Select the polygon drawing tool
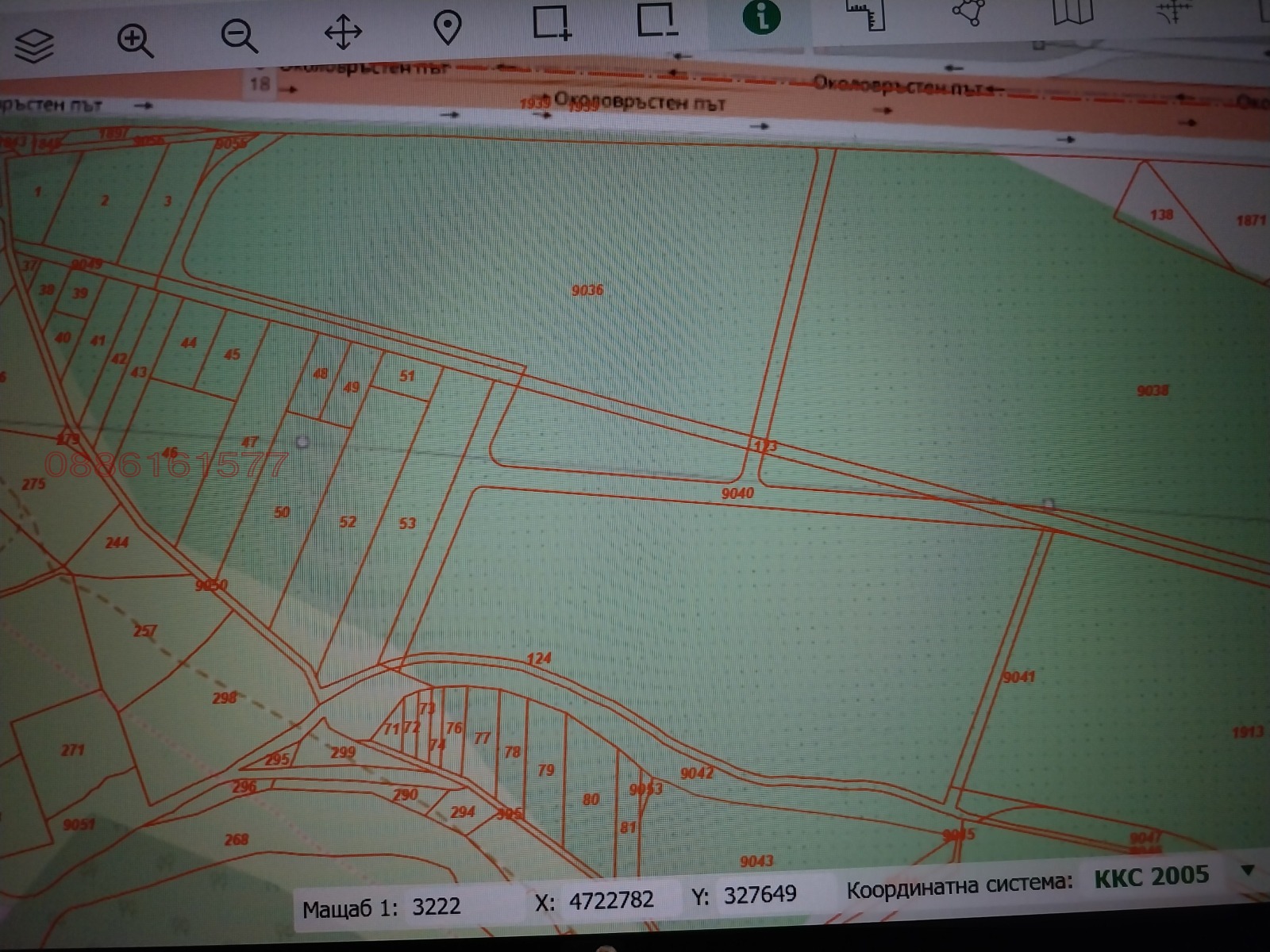1270x952 pixels. click(968, 12)
